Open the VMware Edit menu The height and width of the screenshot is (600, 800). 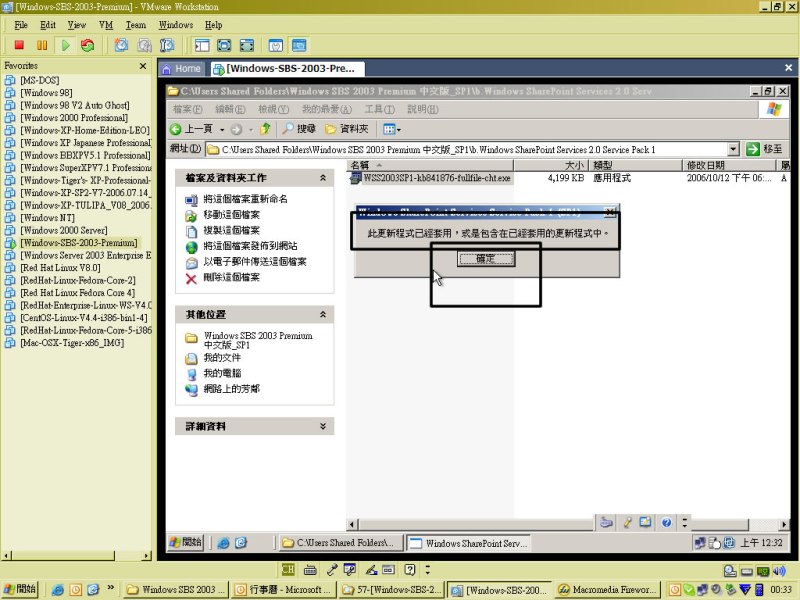pyautogui.click(x=48, y=25)
